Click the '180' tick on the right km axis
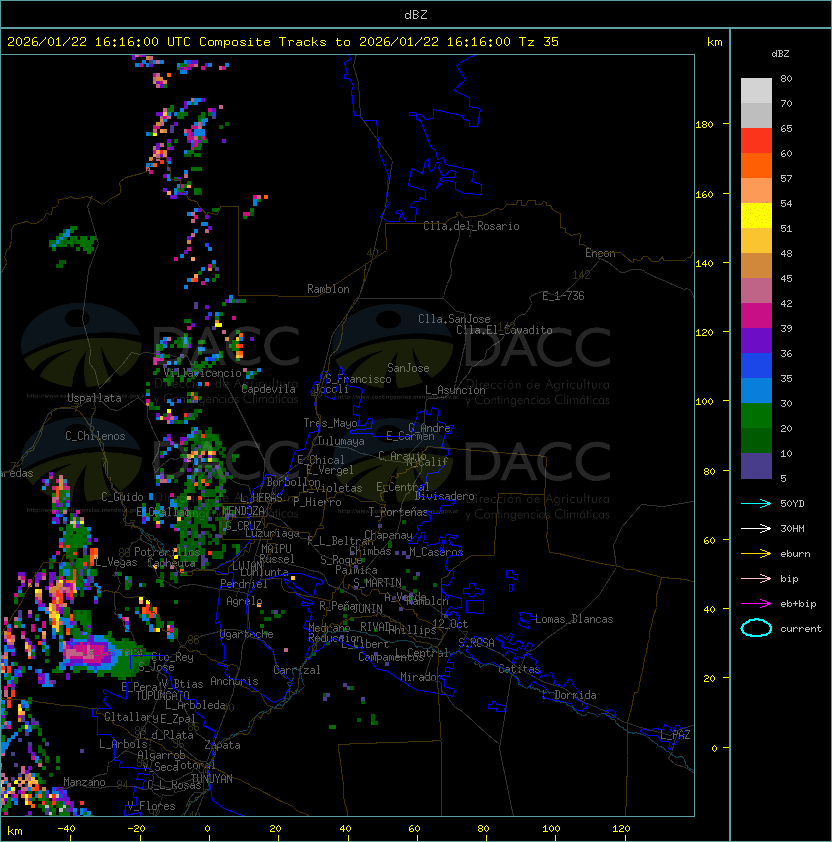Screen dimensions: 832x842 click(704, 125)
